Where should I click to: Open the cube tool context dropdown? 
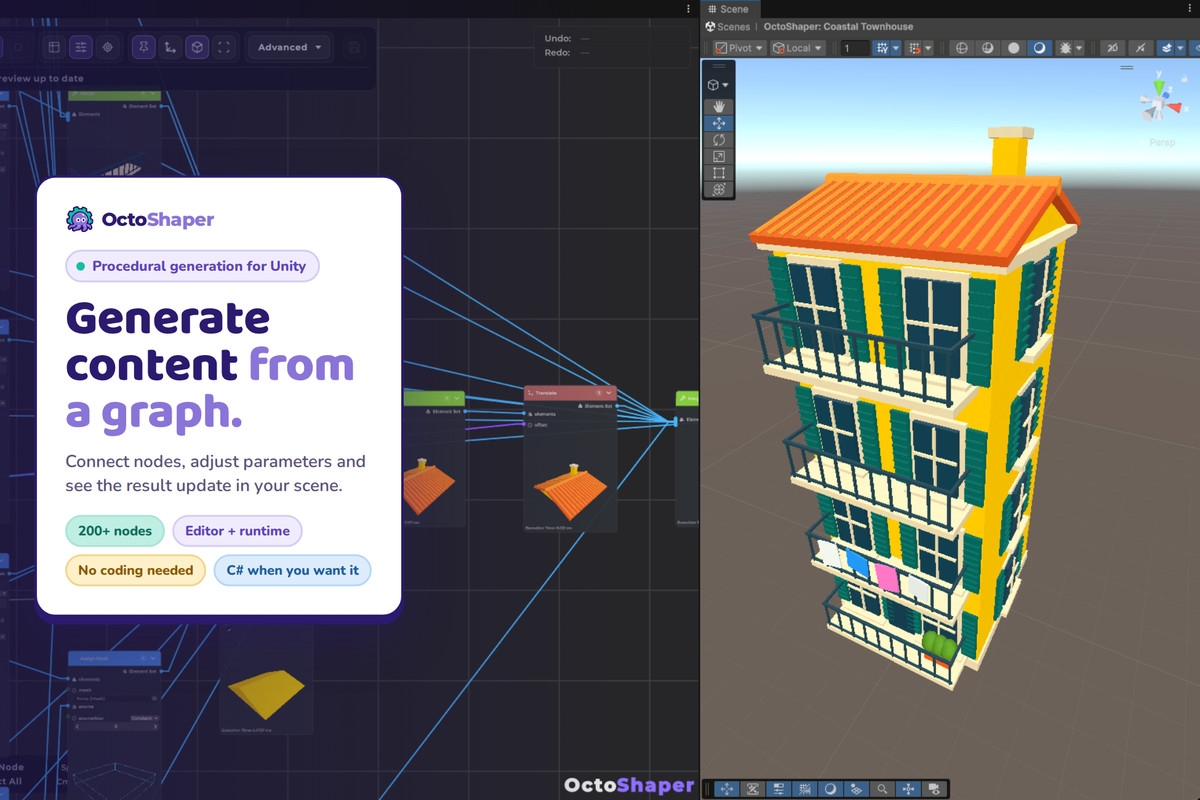pyautogui.click(x=718, y=85)
